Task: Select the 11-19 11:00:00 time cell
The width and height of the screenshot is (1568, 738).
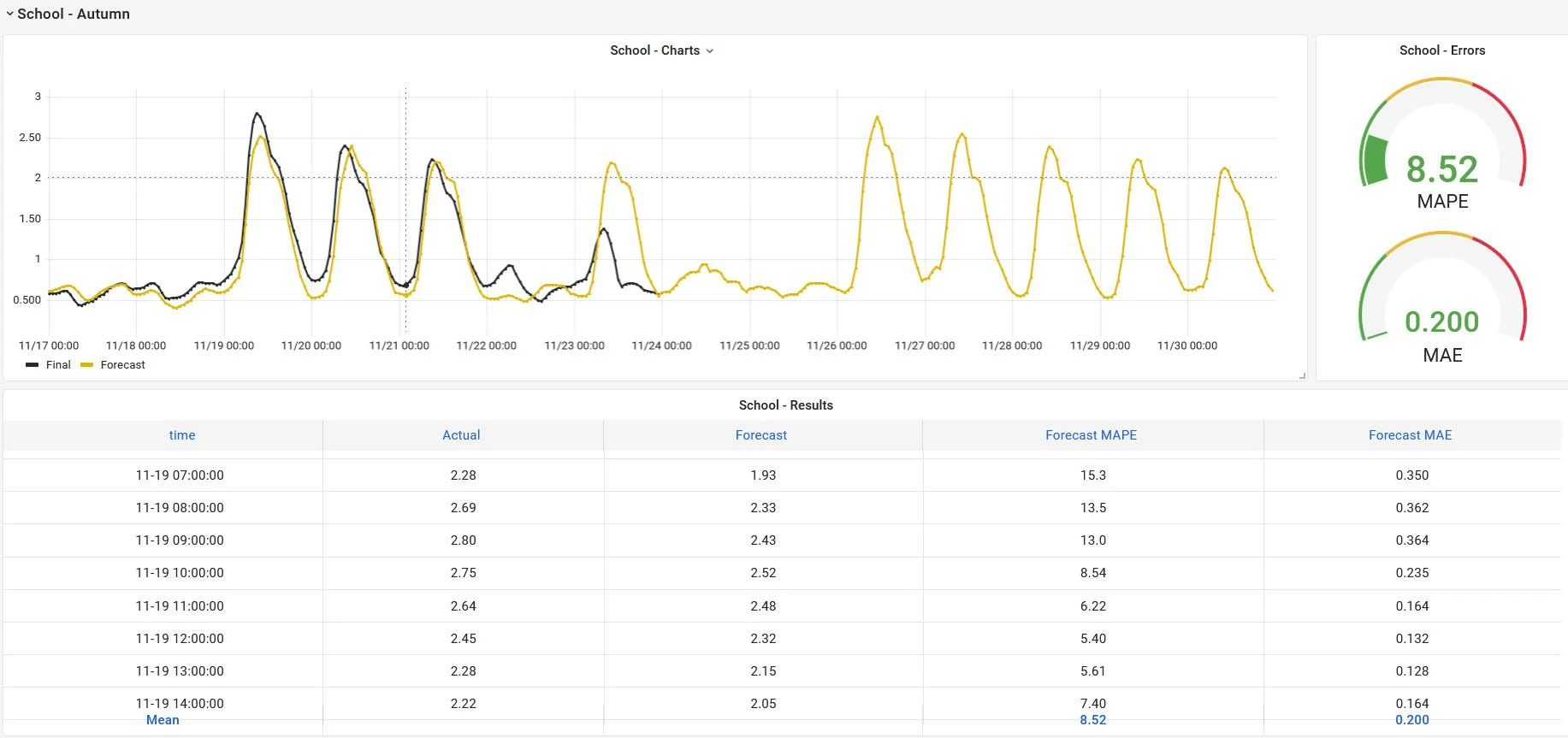Action: (180, 606)
